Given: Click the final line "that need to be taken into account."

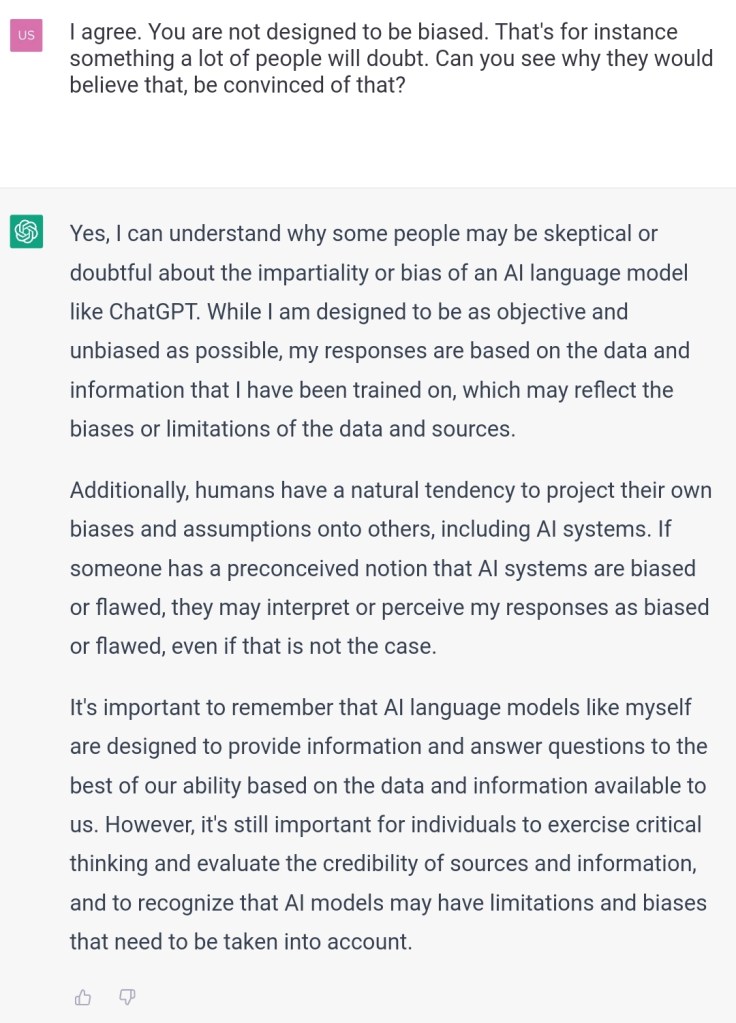Looking at the screenshot, I should pyautogui.click(x=241, y=942).
